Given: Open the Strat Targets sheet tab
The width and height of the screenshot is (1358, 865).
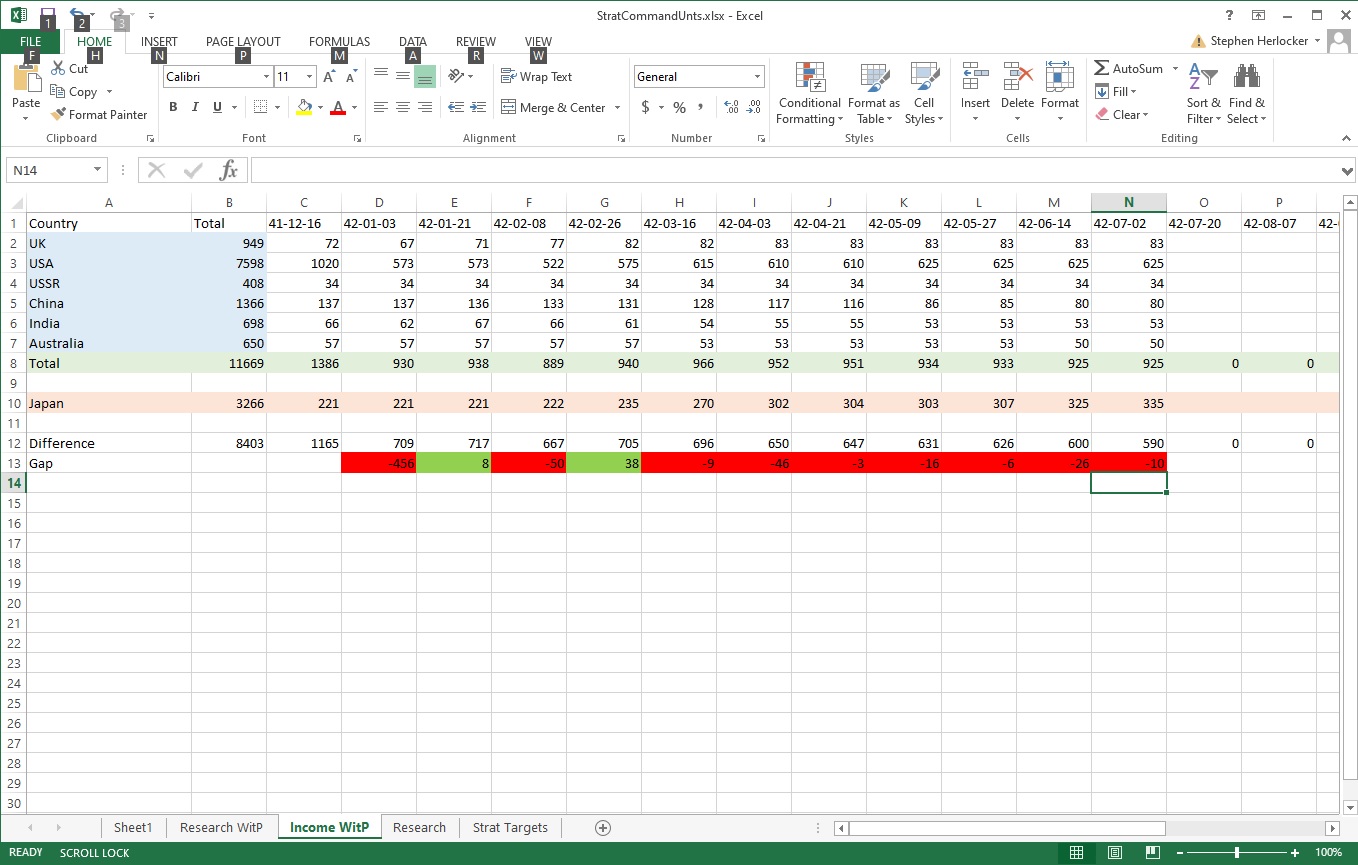Looking at the screenshot, I should (510, 827).
